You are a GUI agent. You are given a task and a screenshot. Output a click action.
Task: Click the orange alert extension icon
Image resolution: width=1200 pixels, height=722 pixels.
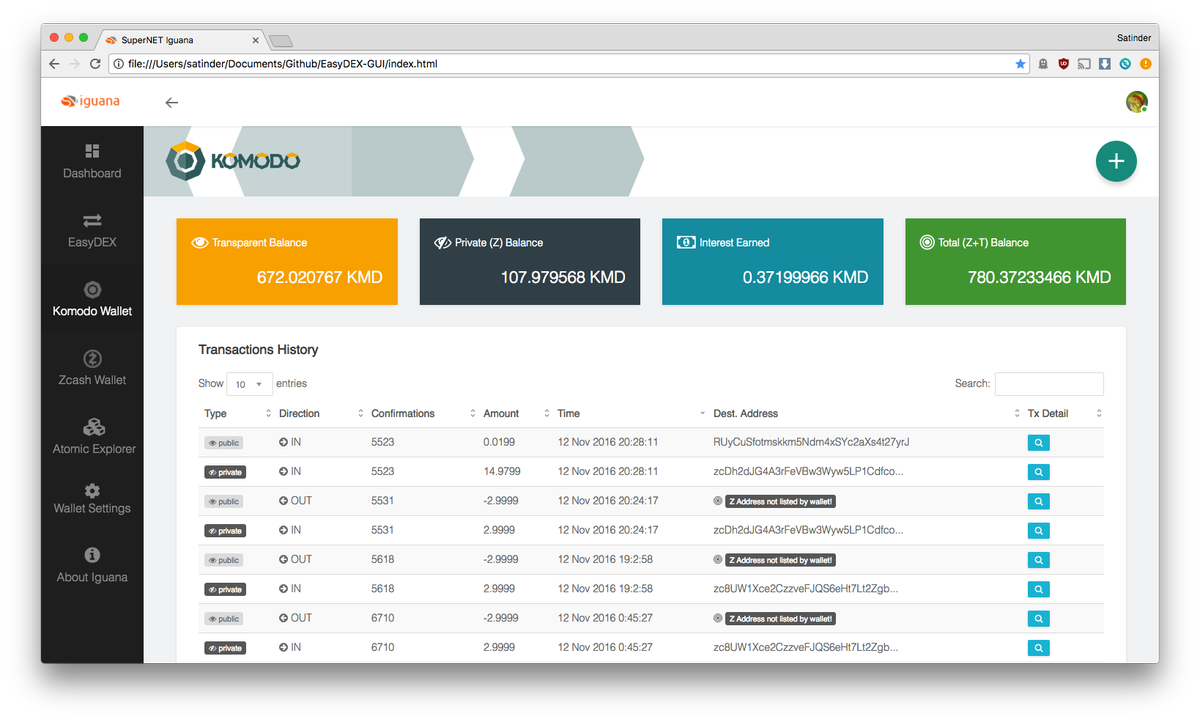click(1146, 64)
